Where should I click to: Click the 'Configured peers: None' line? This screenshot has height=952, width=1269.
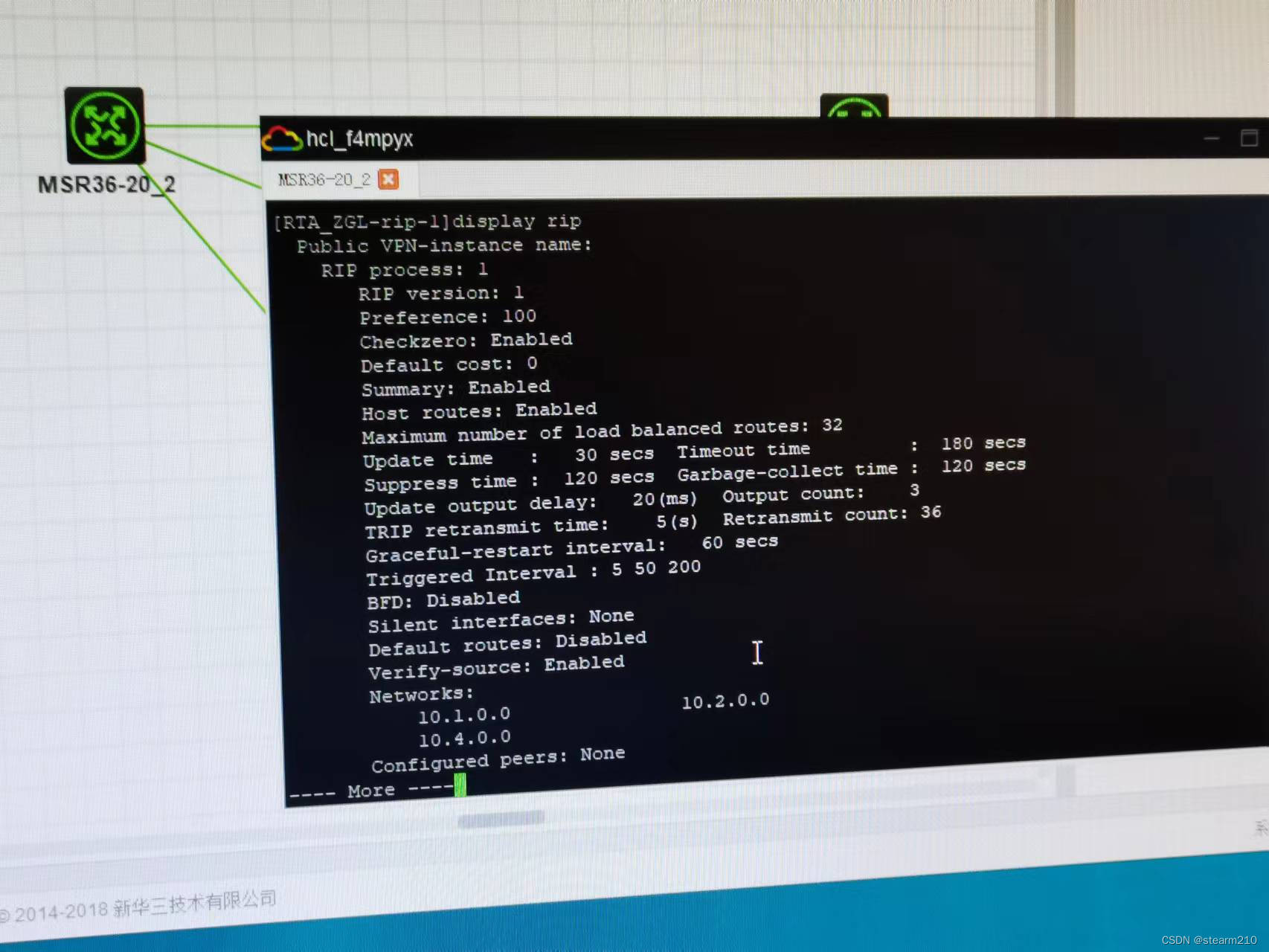click(498, 759)
